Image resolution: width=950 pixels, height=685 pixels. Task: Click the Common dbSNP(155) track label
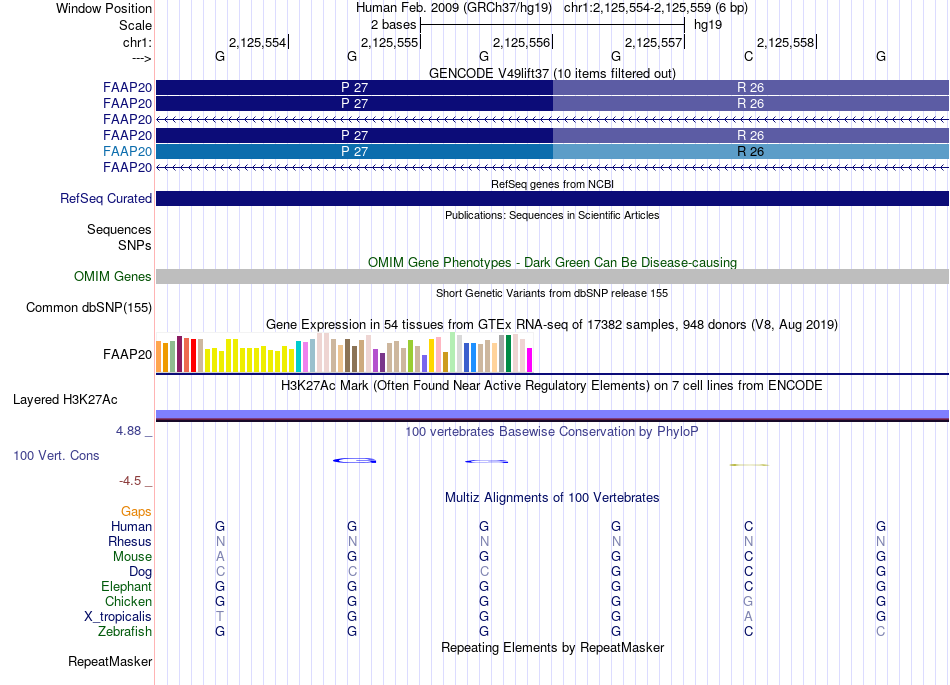point(89,307)
